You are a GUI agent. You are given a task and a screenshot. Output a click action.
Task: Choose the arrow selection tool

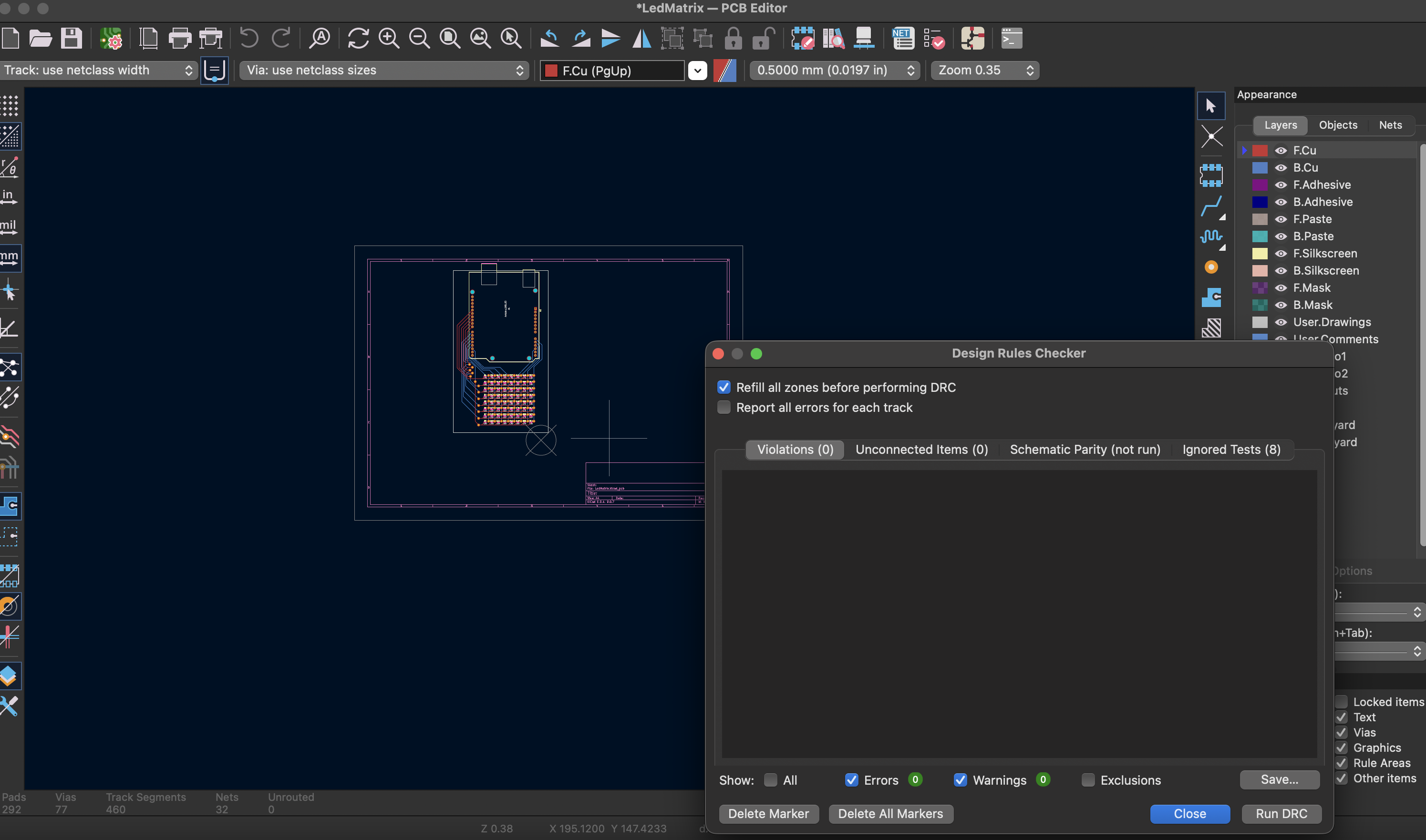pyautogui.click(x=1211, y=105)
